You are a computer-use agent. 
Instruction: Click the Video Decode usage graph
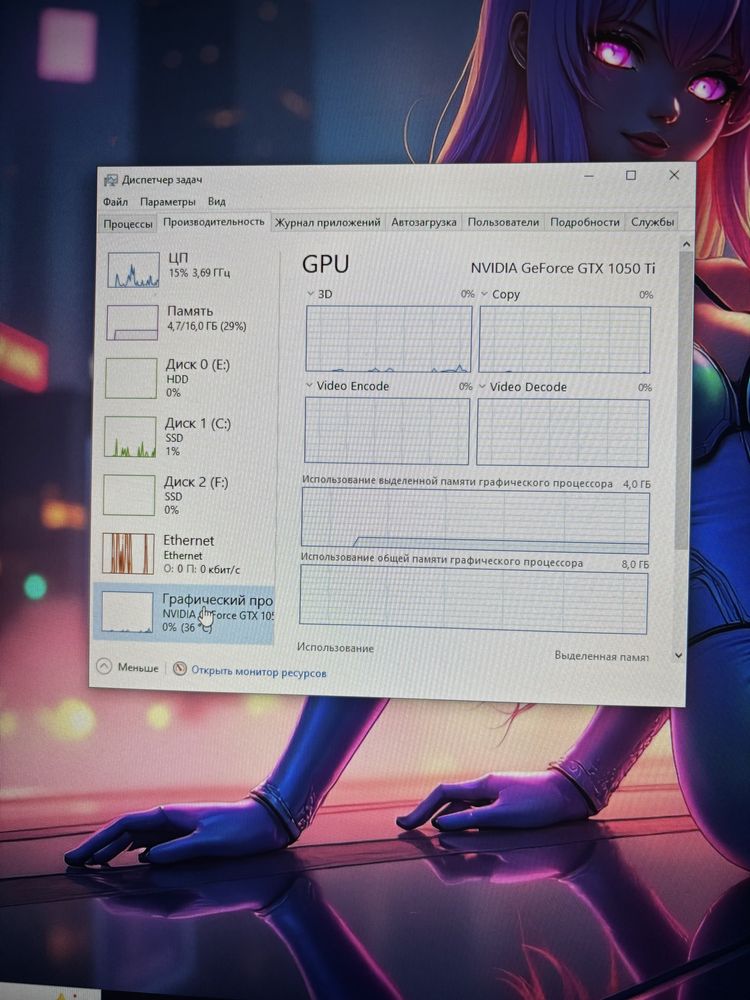(x=562, y=432)
